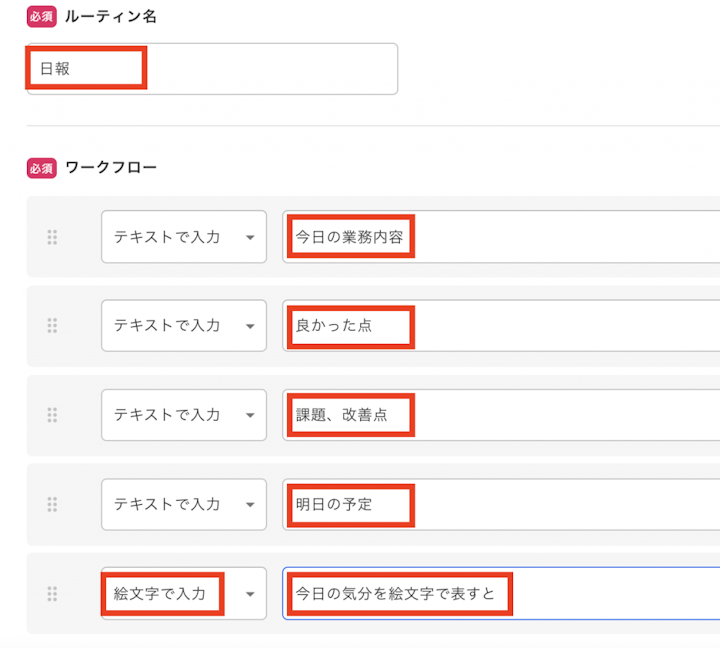Click the 今日の気分を絵文字で表すと question field
Screen dimensions: 720x648
[500, 594]
